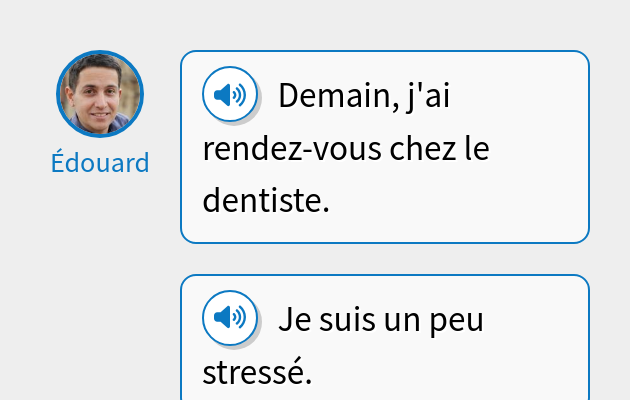The height and width of the screenshot is (400, 630).
Task: Tap the word "un"
Action: (x=405, y=320)
